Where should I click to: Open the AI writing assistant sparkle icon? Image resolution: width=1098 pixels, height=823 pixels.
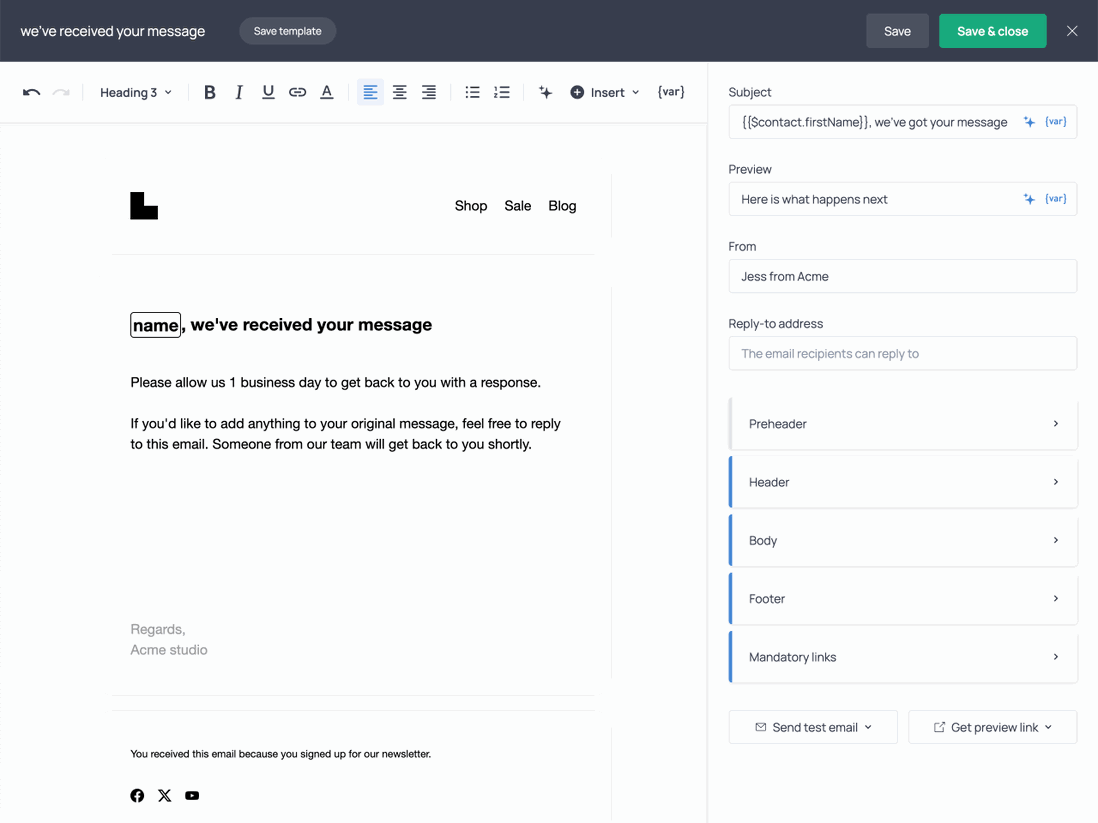tap(545, 91)
